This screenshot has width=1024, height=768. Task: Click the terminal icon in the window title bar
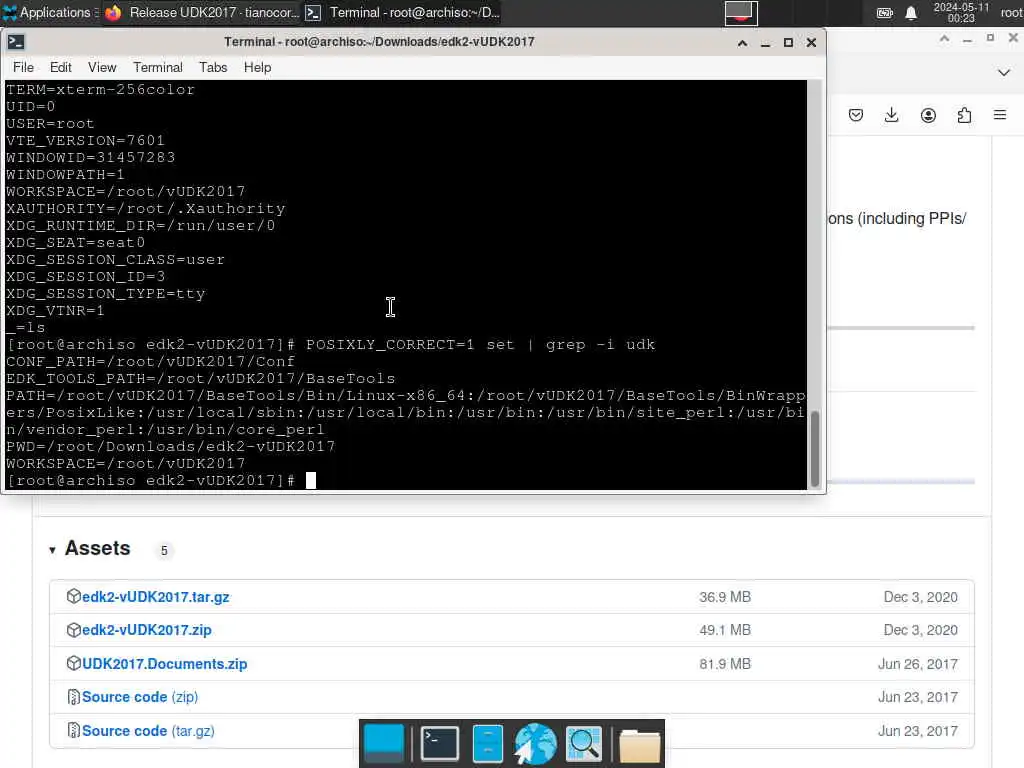[16, 42]
